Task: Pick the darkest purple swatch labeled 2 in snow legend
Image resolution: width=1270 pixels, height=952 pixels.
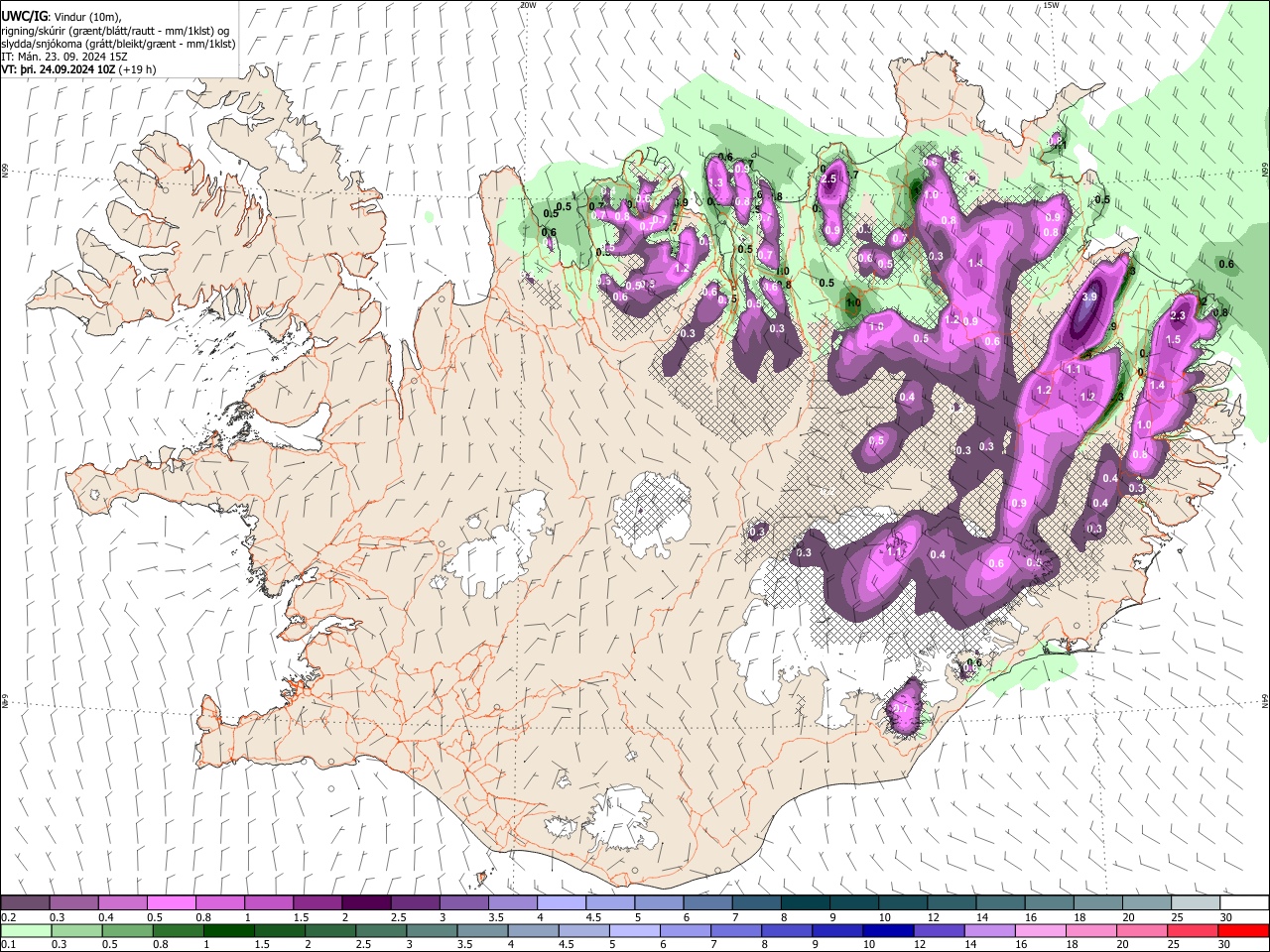Action: pyautogui.click(x=365, y=903)
